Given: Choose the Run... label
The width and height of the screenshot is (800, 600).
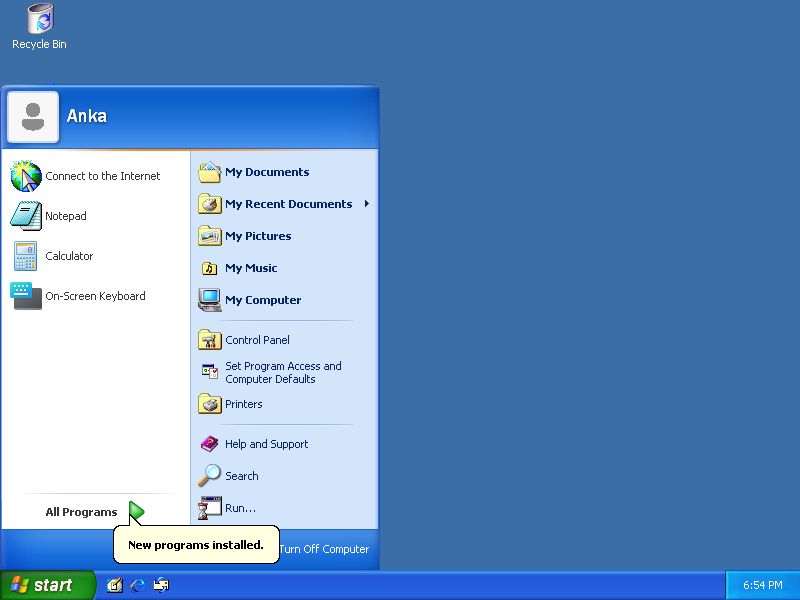Looking at the screenshot, I should (240, 508).
